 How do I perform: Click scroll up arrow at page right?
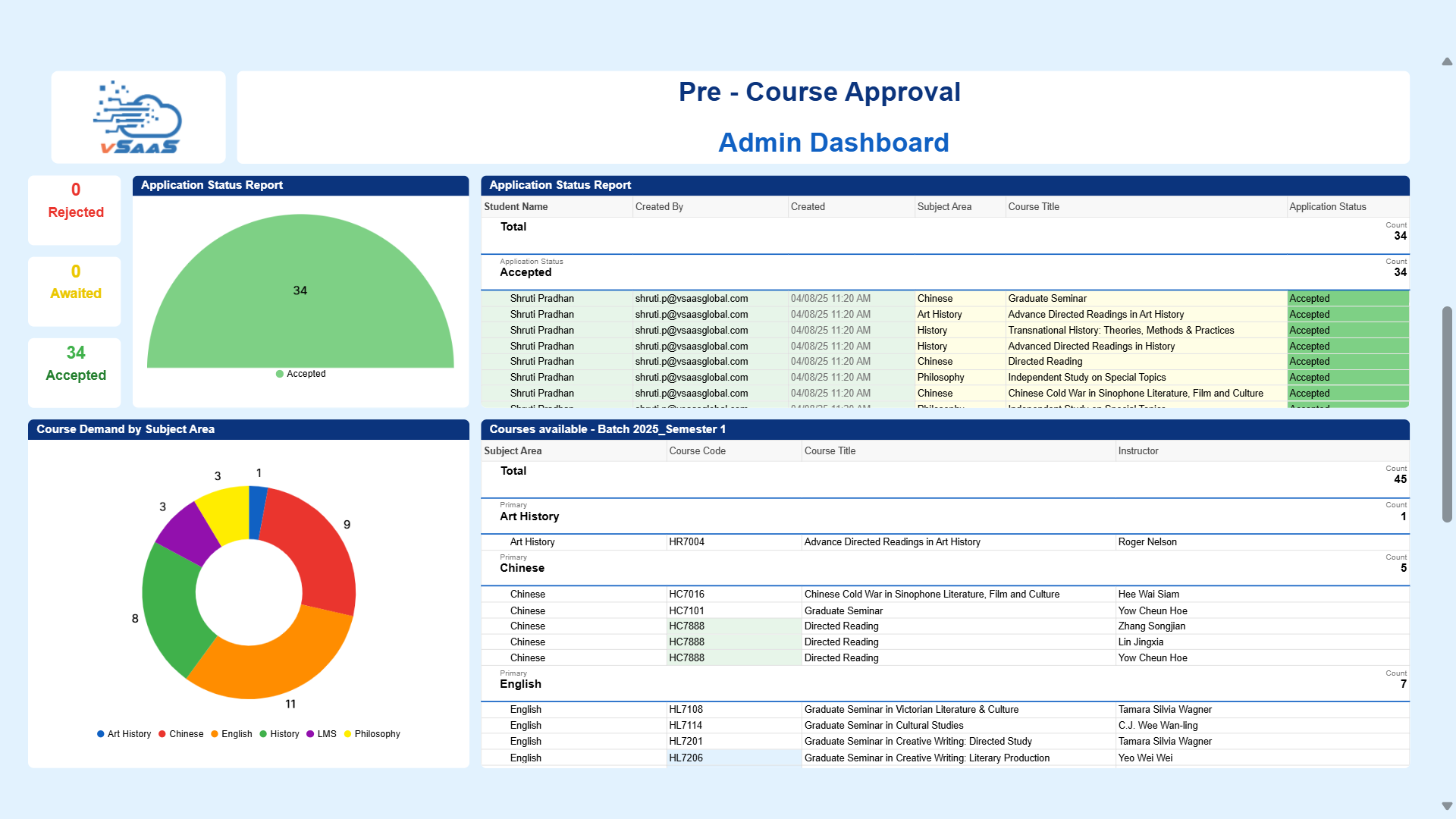[x=1447, y=61]
